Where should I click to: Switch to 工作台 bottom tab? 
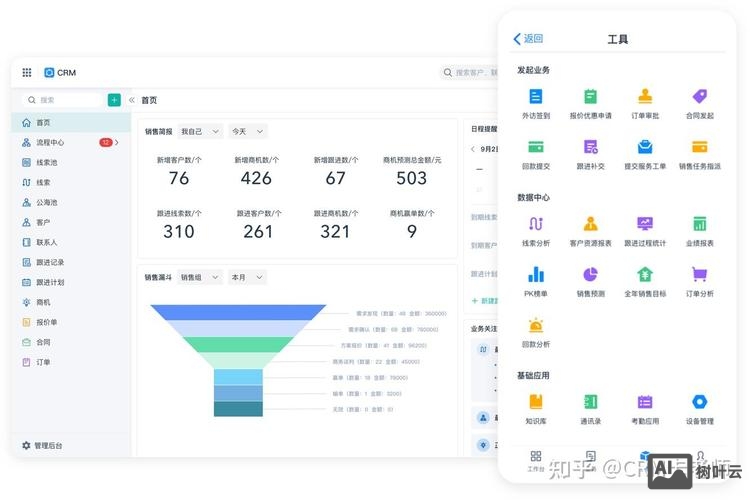536,461
